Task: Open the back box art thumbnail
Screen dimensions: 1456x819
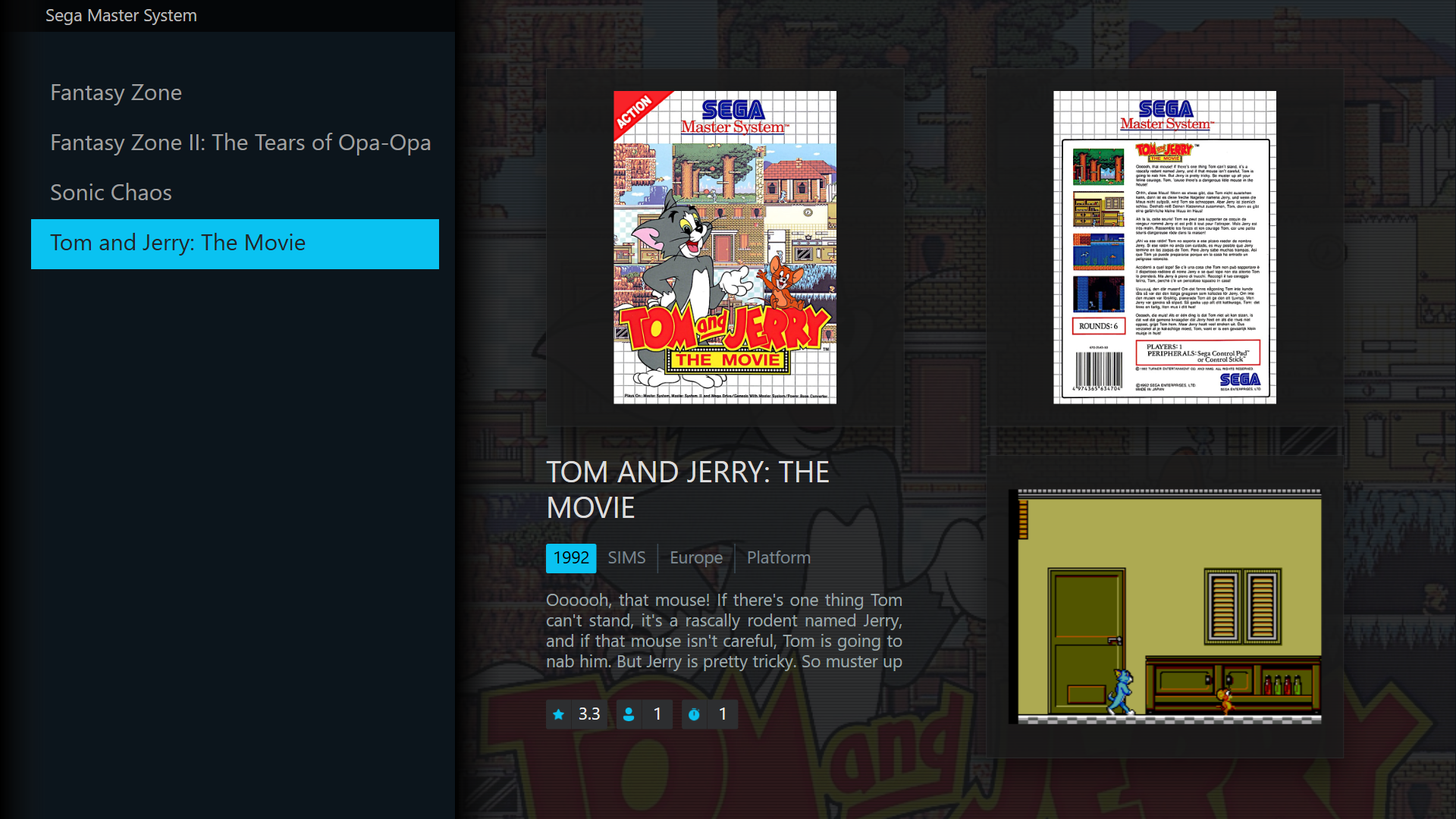Action: pyautogui.click(x=1165, y=247)
